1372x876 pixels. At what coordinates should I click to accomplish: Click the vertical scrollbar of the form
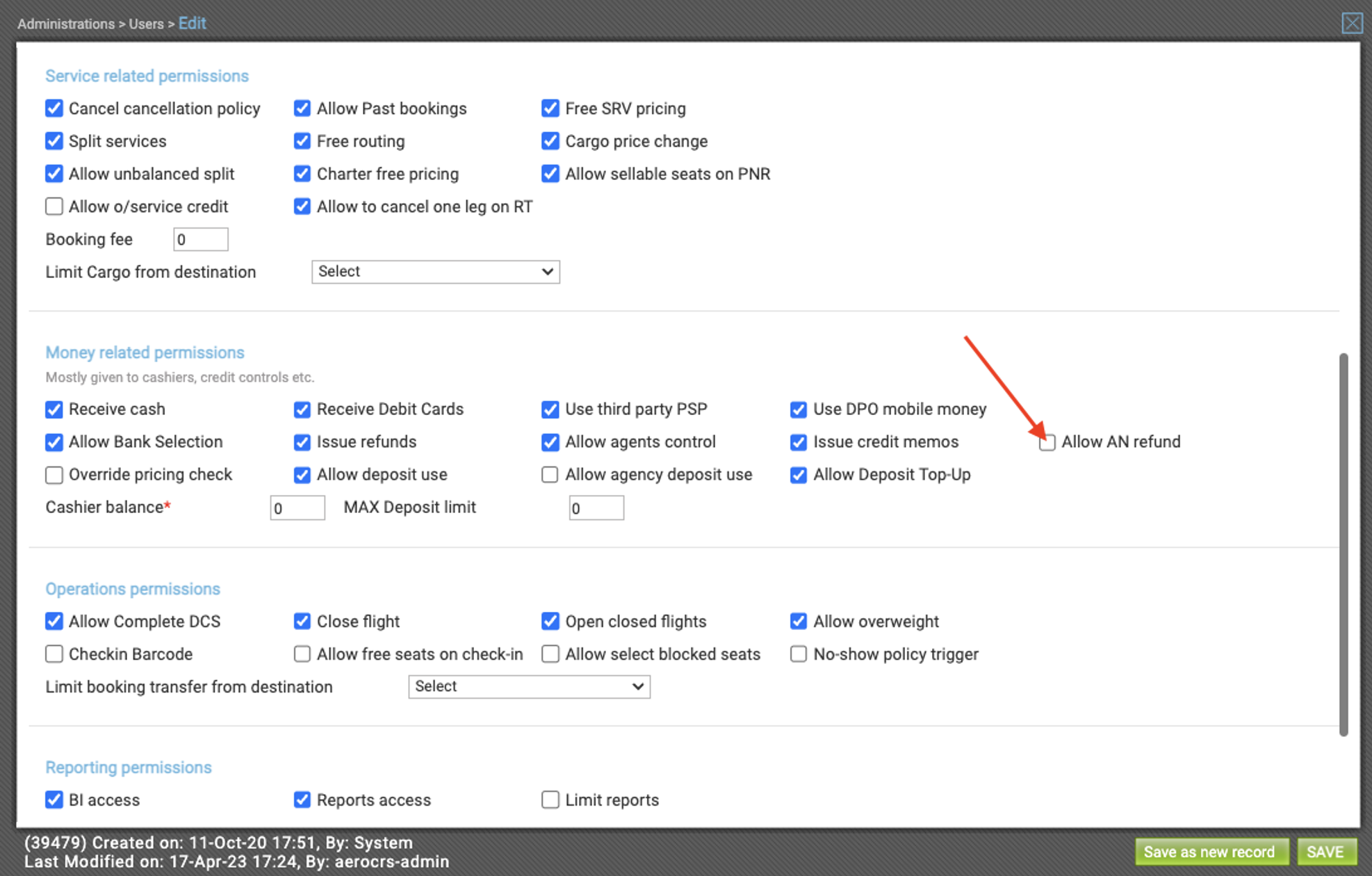(x=1343, y=542)
